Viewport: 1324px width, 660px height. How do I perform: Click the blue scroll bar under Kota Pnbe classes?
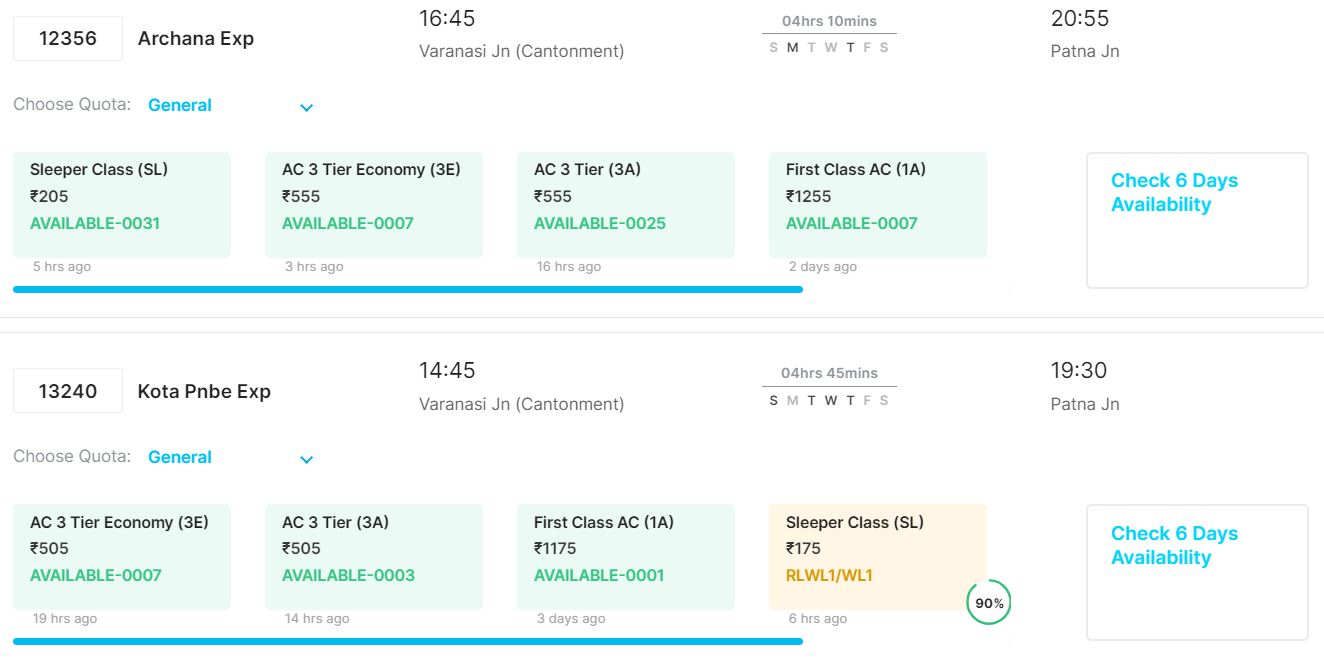click(408, 641)
